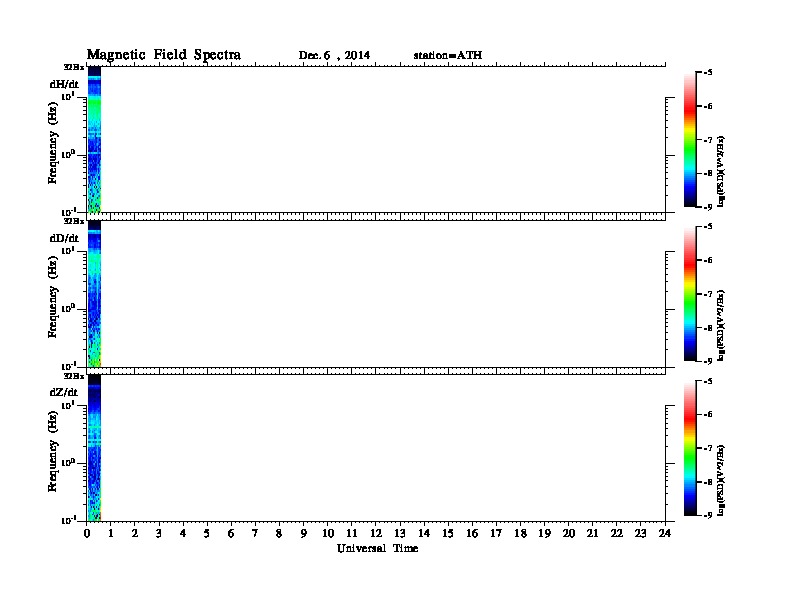The height and width of the screenshot is (612, 792).
Task: Click hour 12 on the time axis
Action: tap(376, 533)
